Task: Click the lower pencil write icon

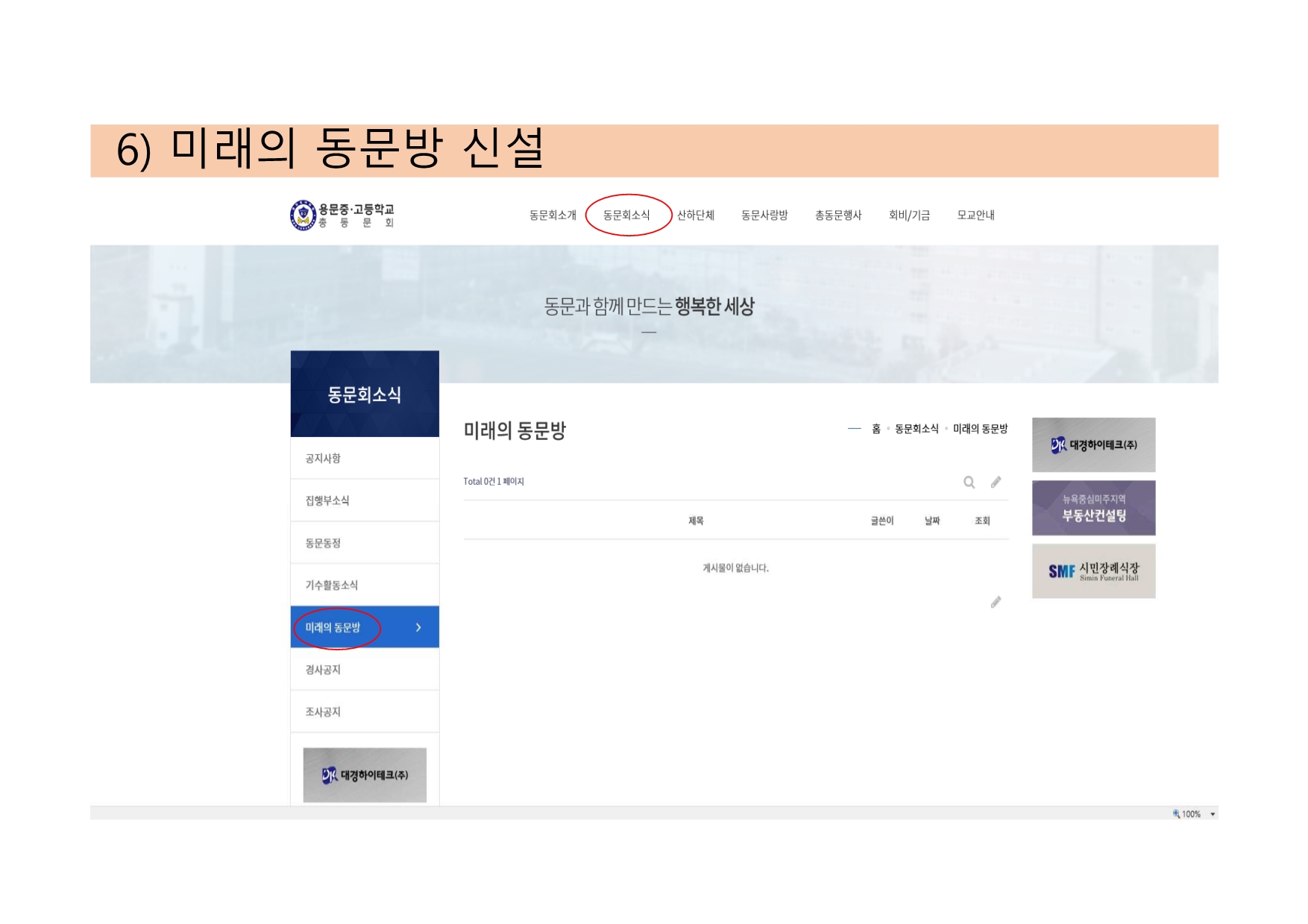Action: click(996, 602)
